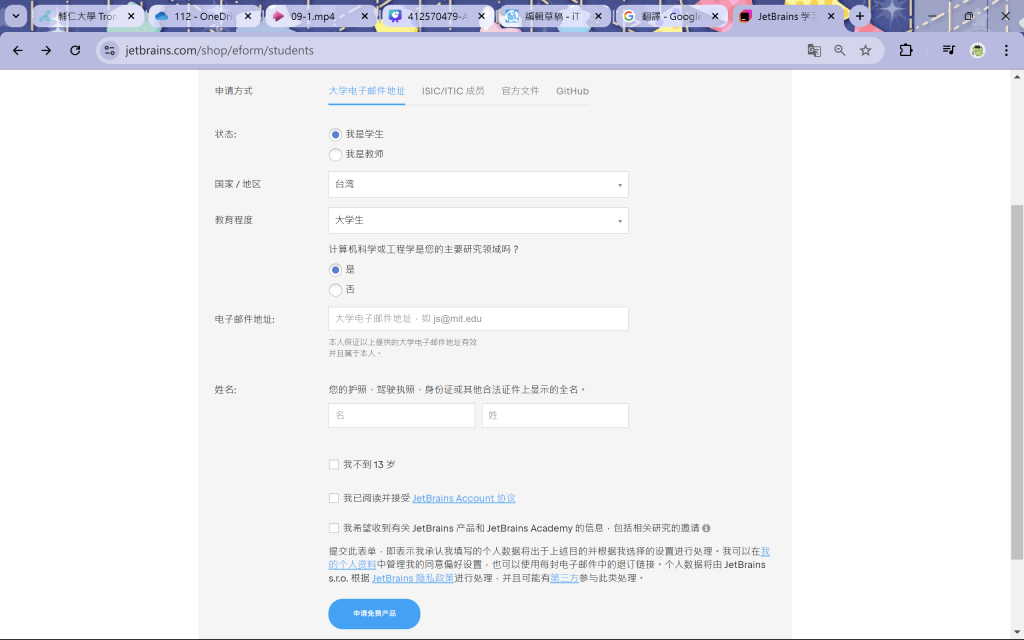
Task: Focus the 姓 last name field
Action: coord(555,415)
